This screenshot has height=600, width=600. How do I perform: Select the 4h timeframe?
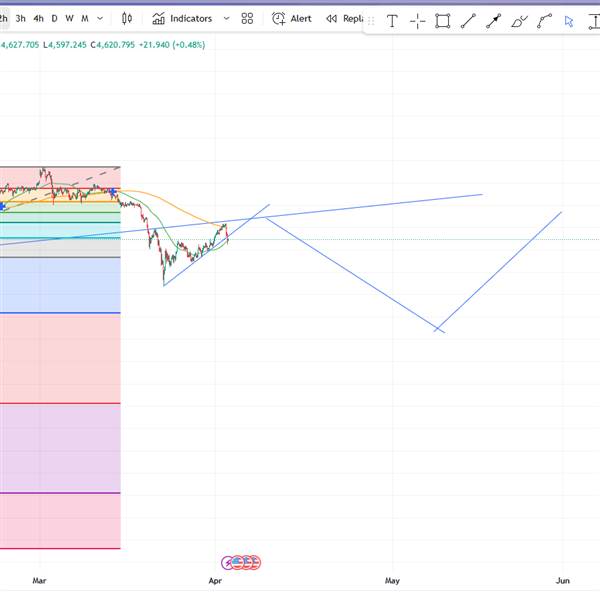click(38, 18)
